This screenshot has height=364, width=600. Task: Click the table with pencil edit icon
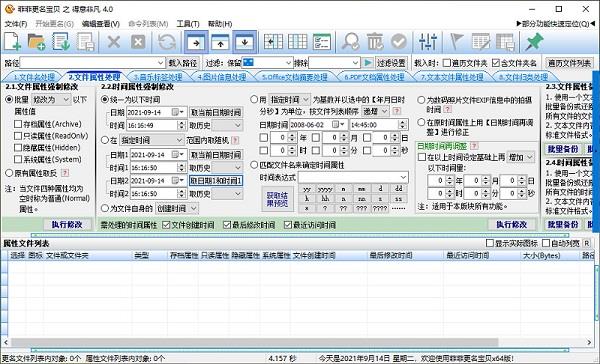pyautogui.click(x=481, y=41)
